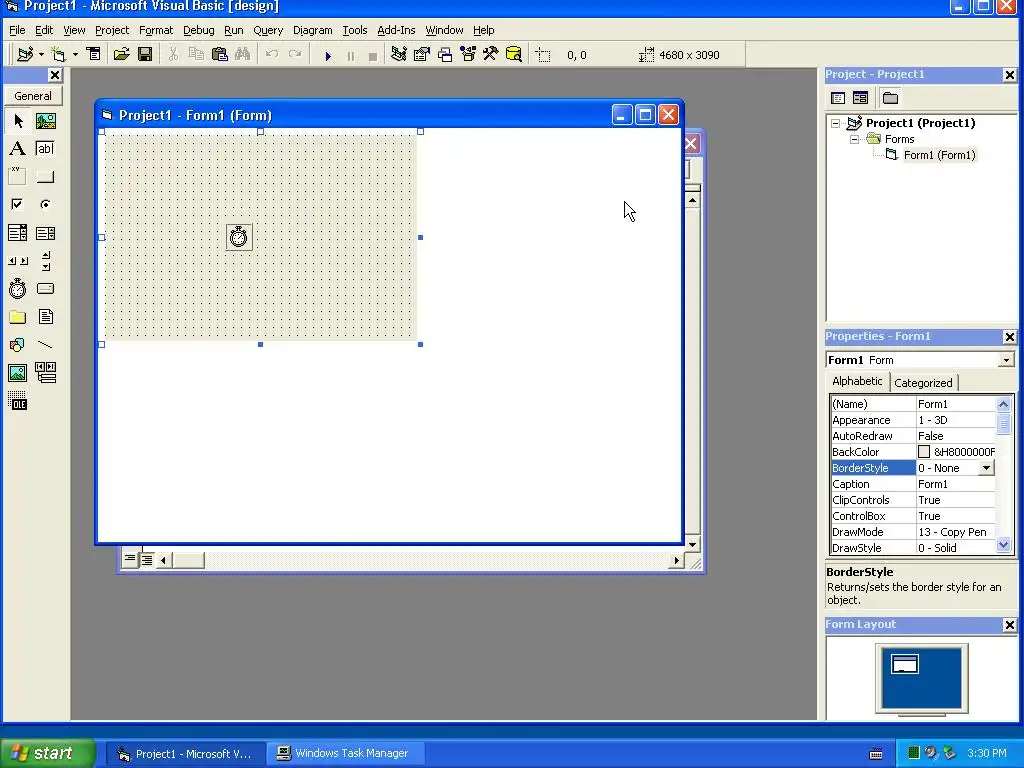
Task: Select the OptionButton tool in toolbox
Action: coord(46,204)
